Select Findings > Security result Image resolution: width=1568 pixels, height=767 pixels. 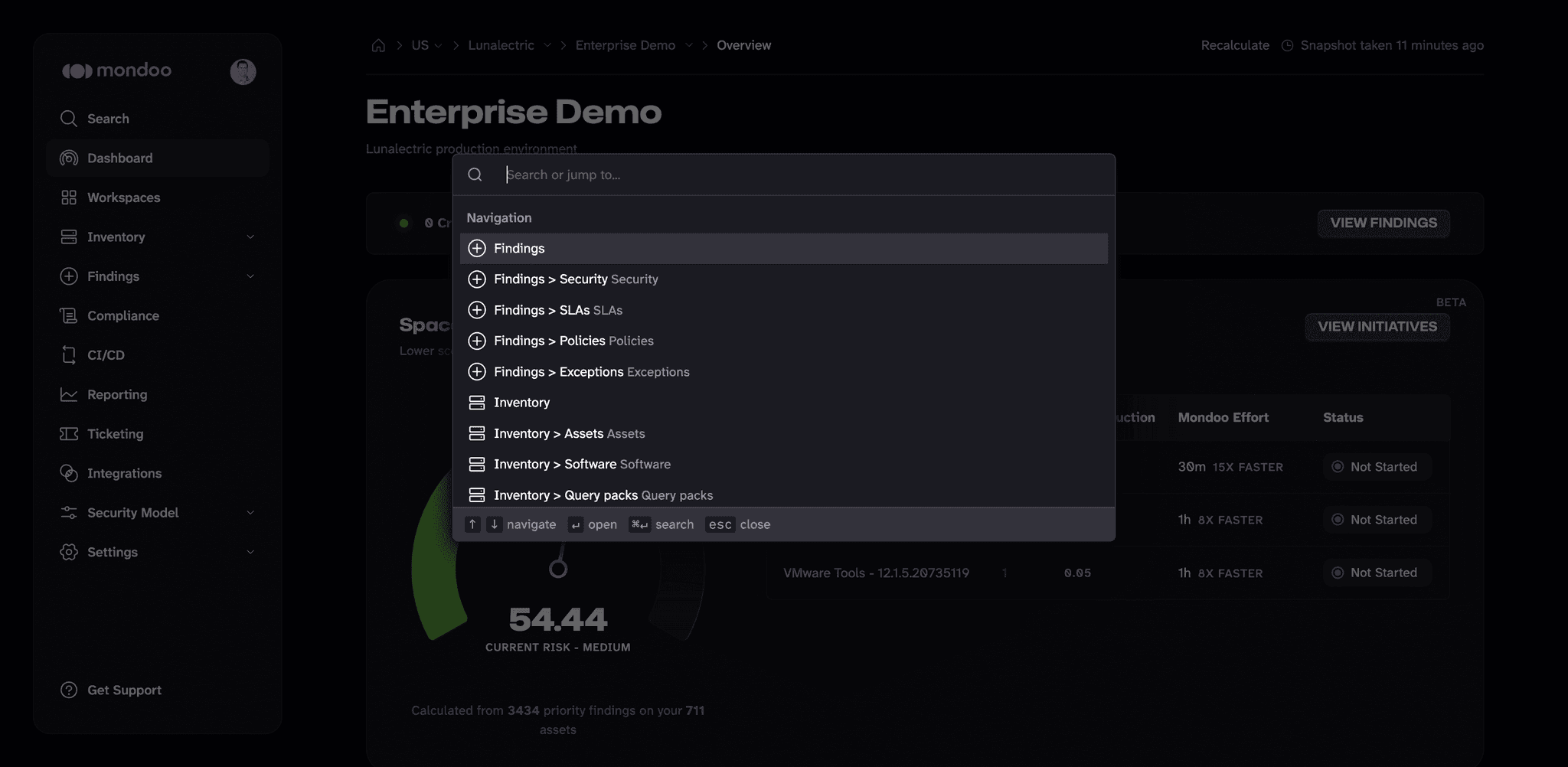[x=783, y=279]
